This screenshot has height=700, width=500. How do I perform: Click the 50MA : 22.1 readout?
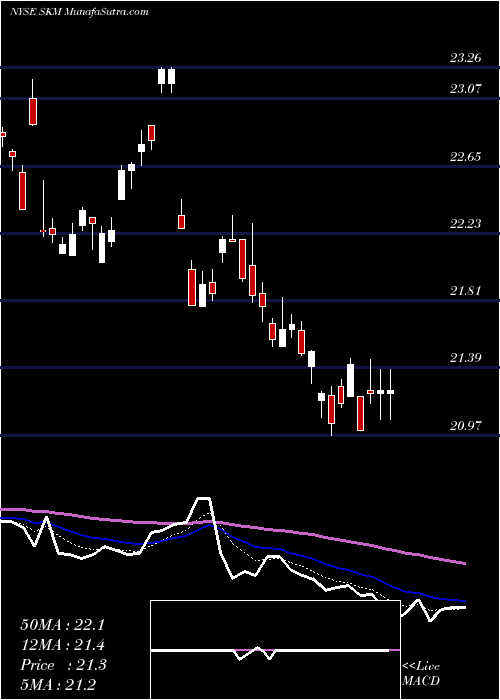click(62, 625)
